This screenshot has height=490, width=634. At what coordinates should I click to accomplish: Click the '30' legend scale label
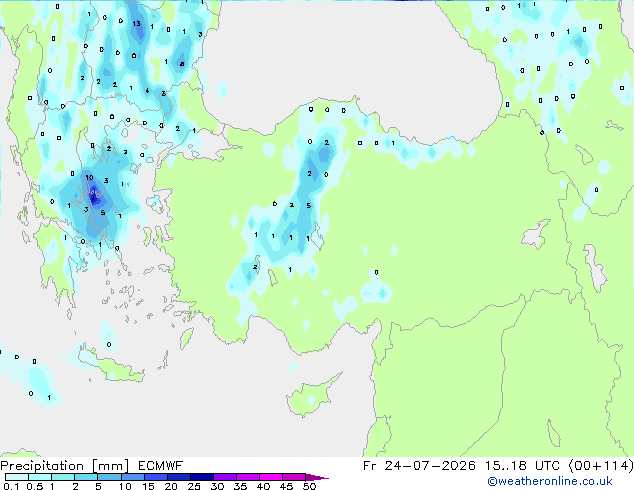coord(217,486)
